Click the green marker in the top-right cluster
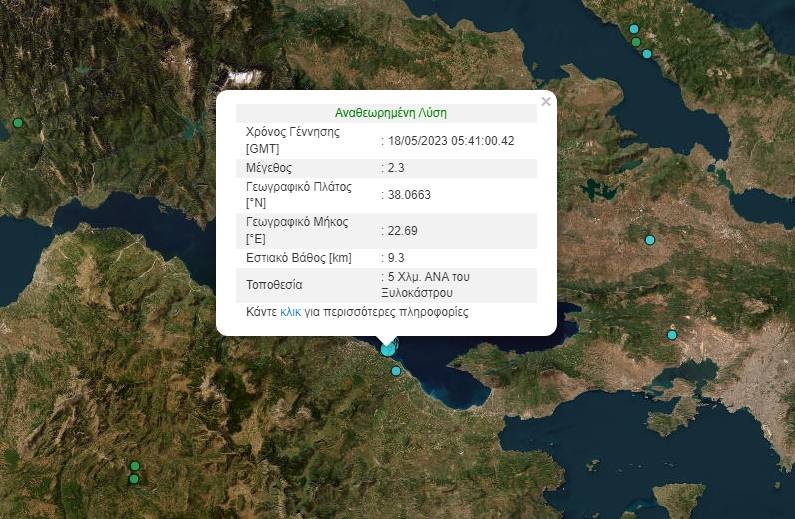The height and width of the screenshot is (519, 795). (x=635, y=42)
